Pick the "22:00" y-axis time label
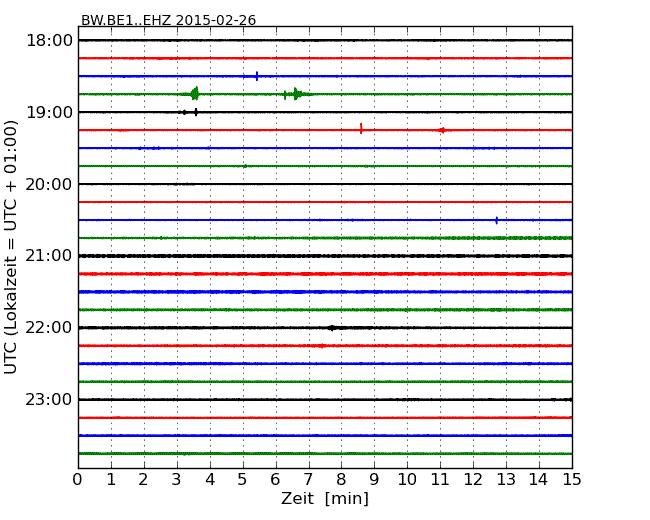The width and height of the screenshot is (650, 520). tap(49, 328)
